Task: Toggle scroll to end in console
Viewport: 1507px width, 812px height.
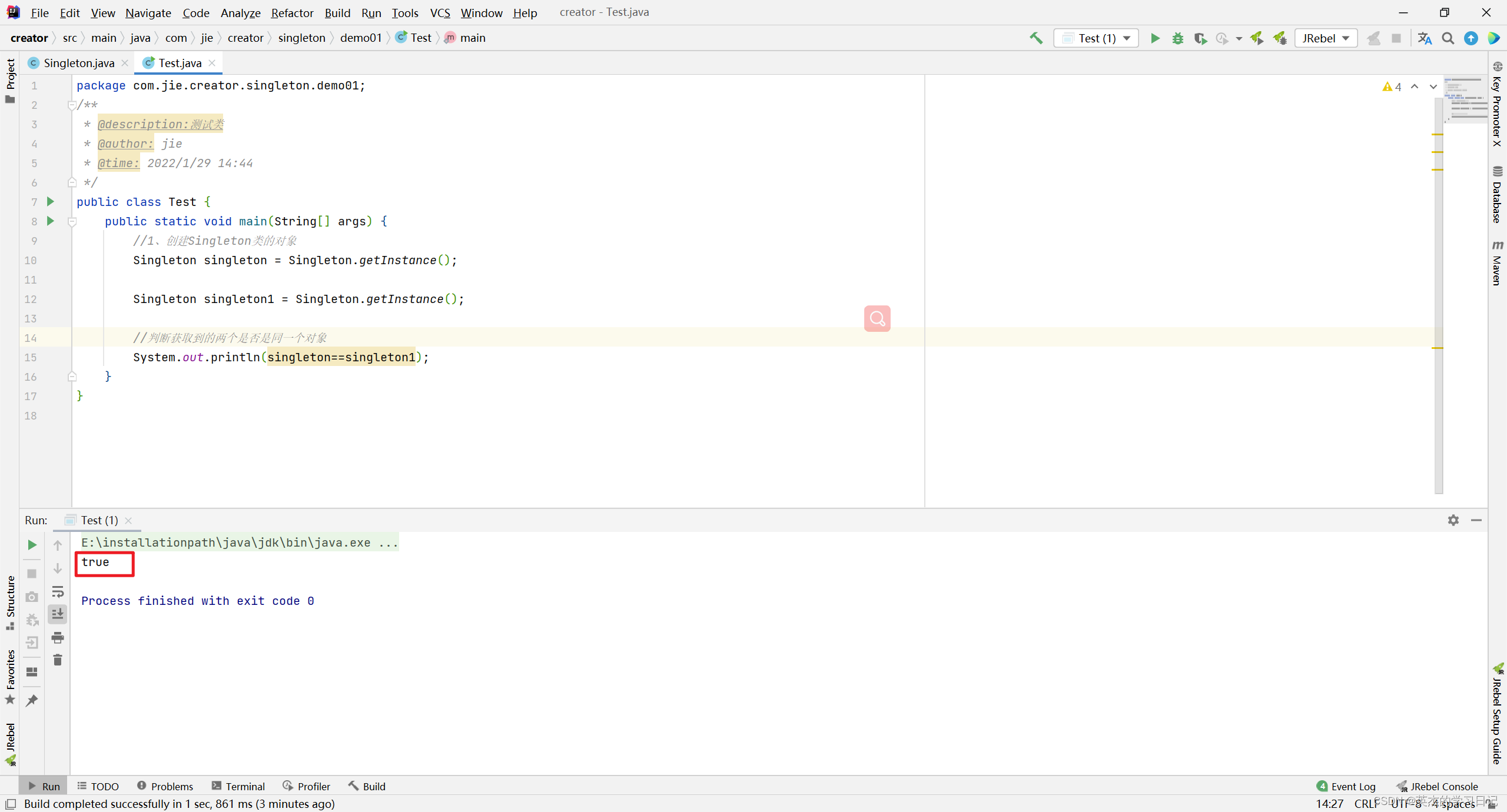Action: [x=58, y=614]
